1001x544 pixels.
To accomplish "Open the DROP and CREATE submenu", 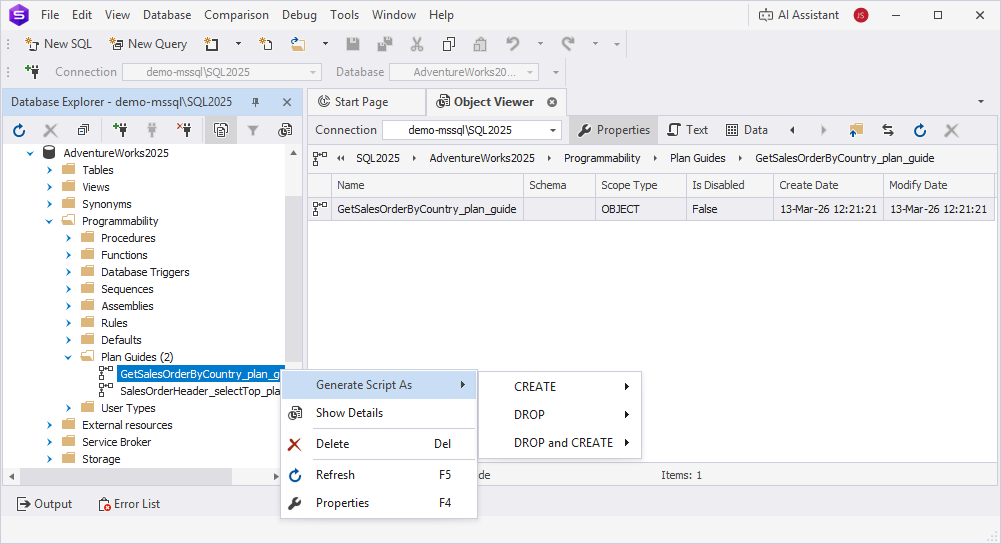I will click(560, 442).
